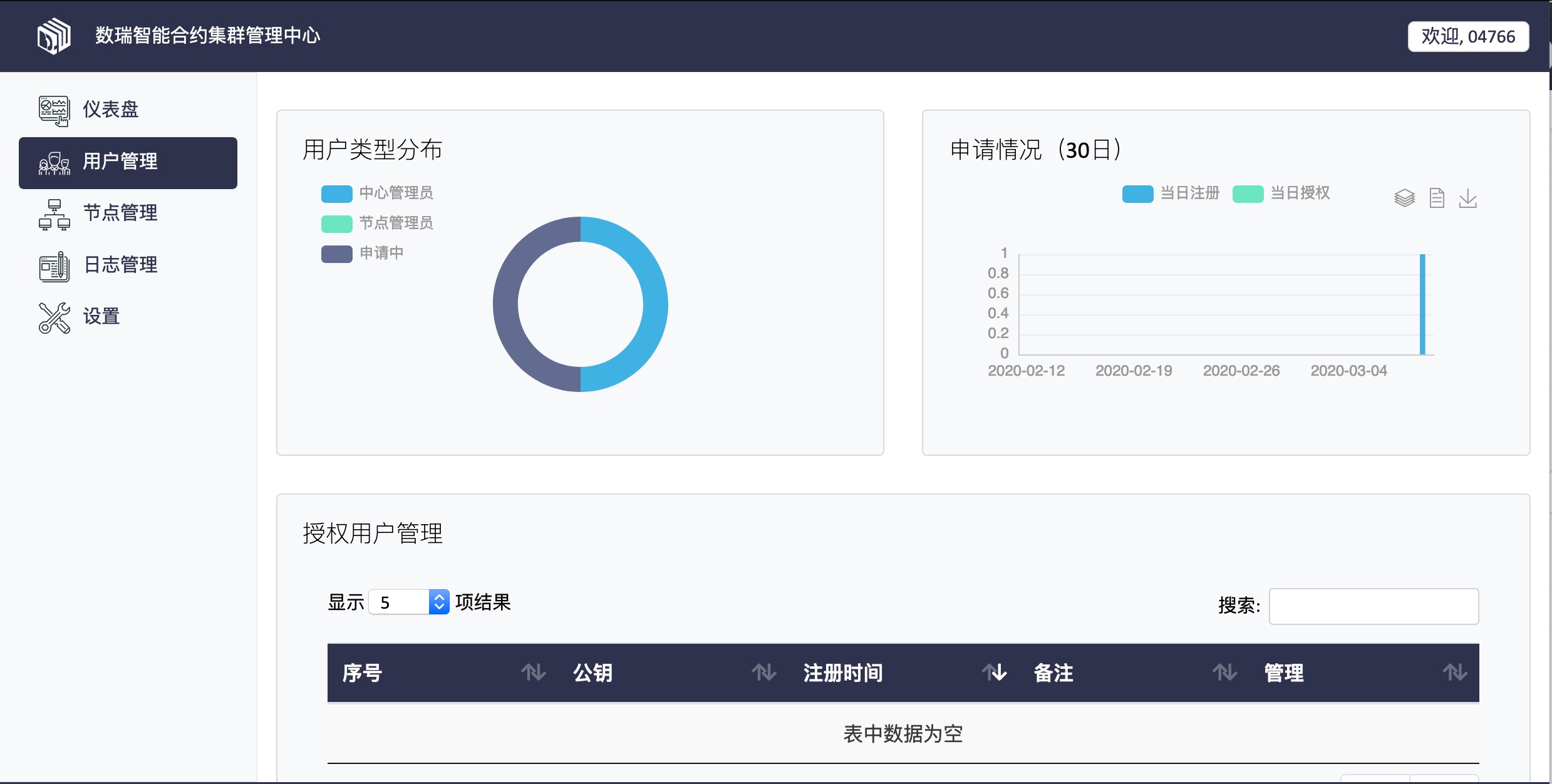Click the 日志管理 log management icon

coord(54,266)
